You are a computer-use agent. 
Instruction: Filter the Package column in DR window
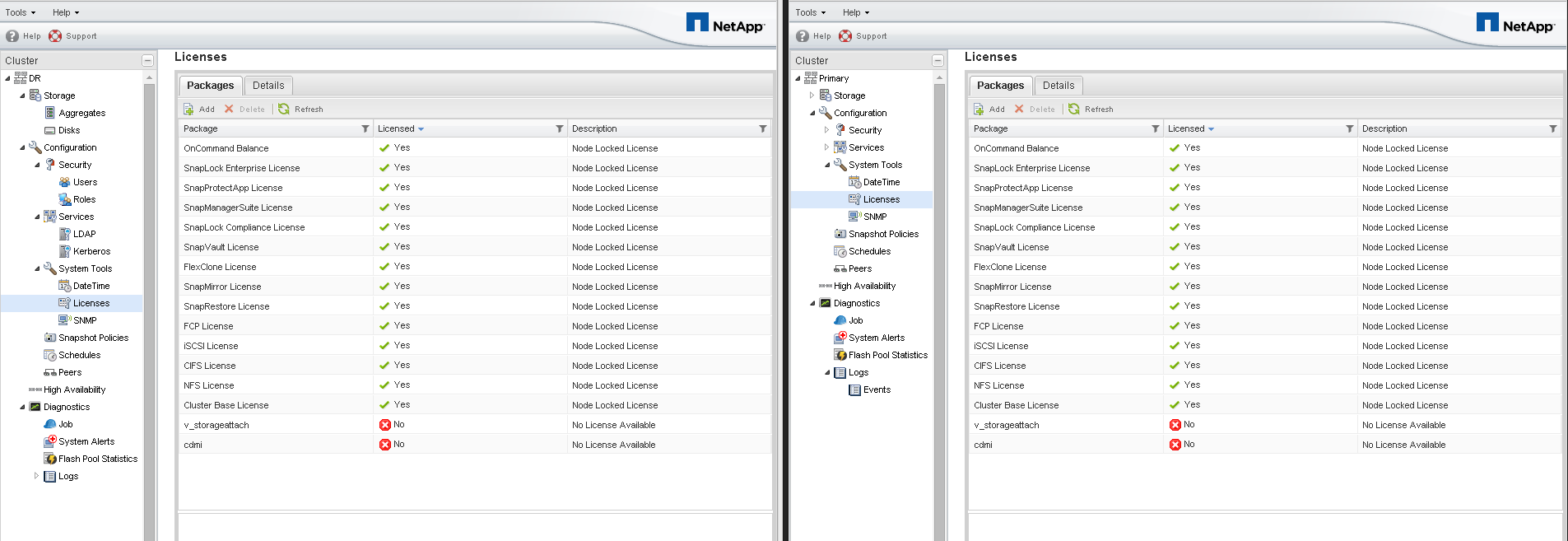click(365, 128)
